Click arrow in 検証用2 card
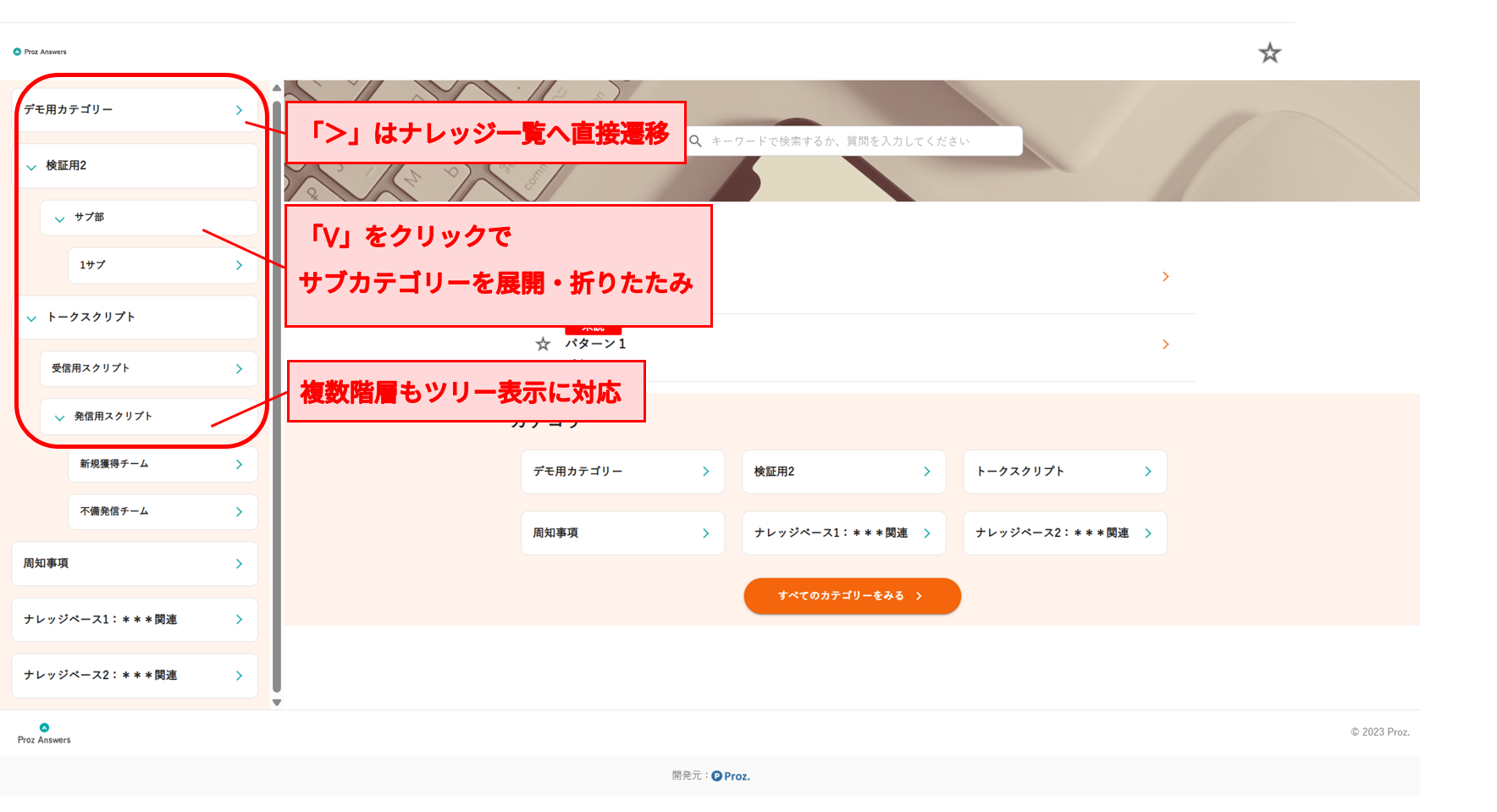 (x=927, y=472)
